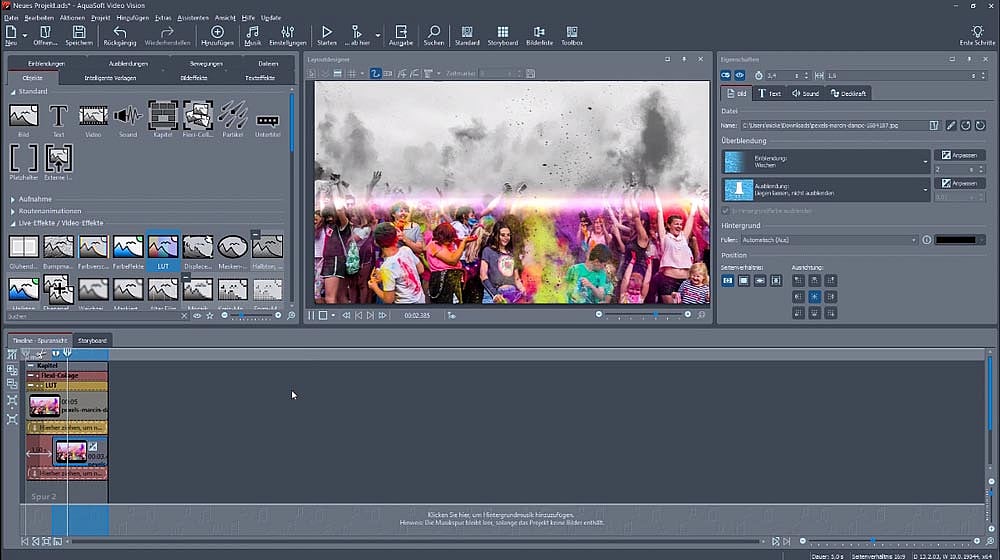Choose the Flexi-Collage object
The image size is (1000, 560).
[198, 116]
